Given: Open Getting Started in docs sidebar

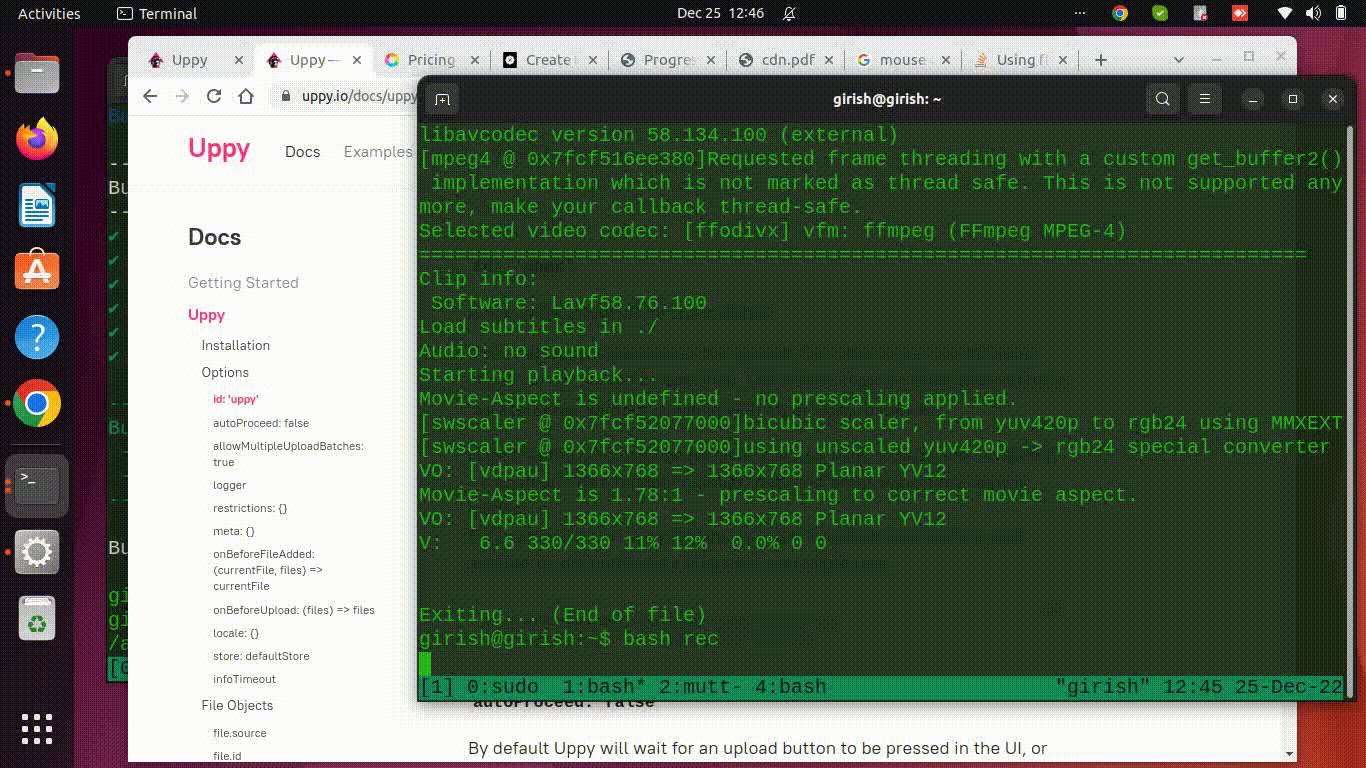Looking at the screenshot, I should 243,283.
